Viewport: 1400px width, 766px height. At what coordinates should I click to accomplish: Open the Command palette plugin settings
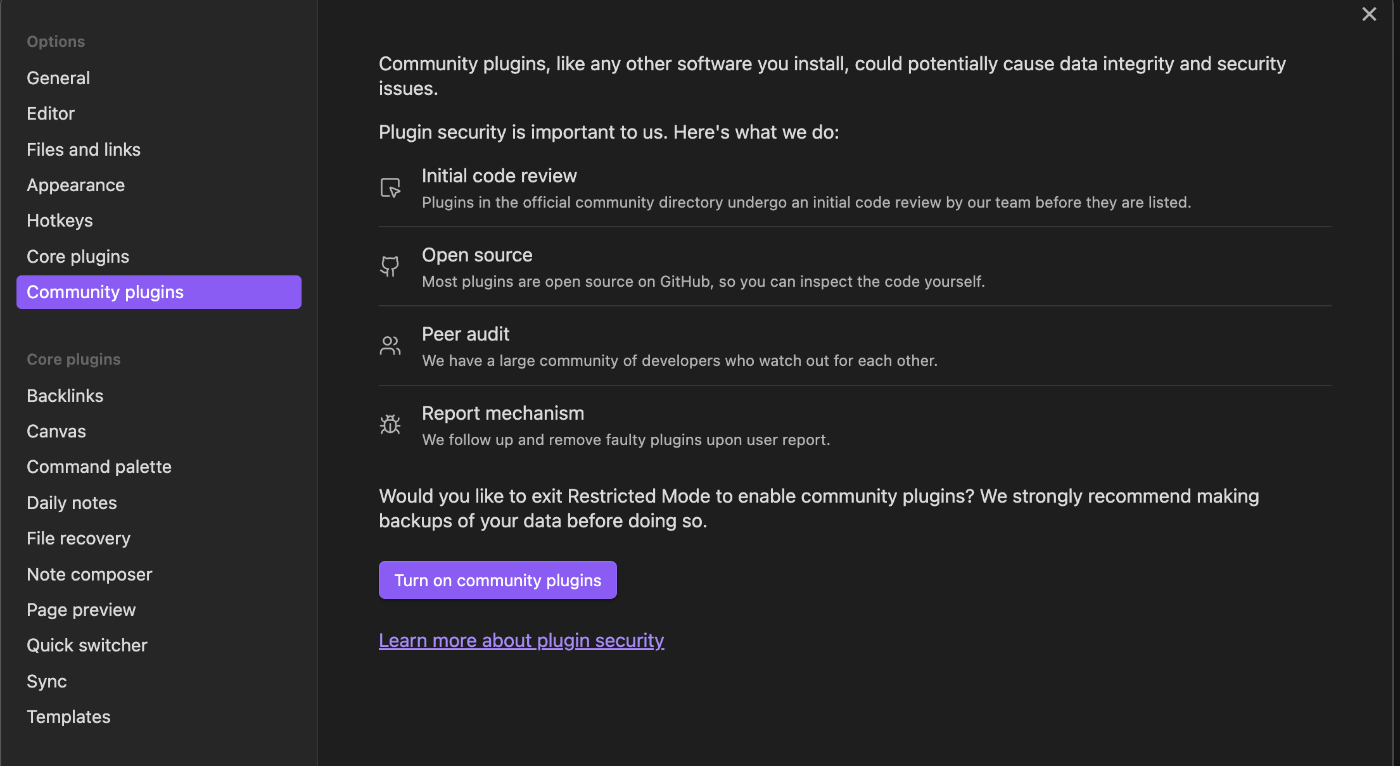tap(99, 466)
